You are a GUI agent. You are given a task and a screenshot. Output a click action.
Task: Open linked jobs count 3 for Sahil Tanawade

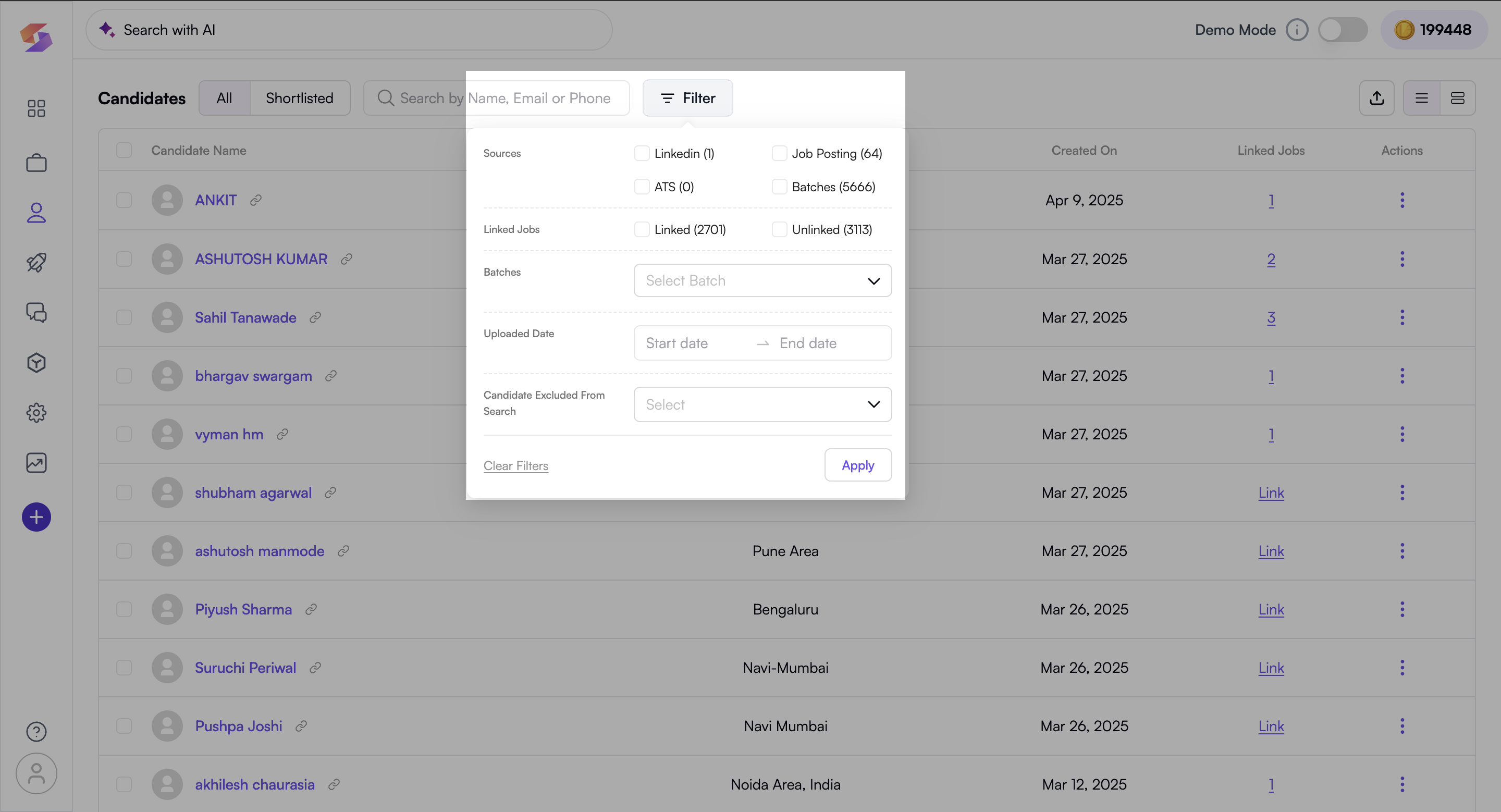(1271, 317)
